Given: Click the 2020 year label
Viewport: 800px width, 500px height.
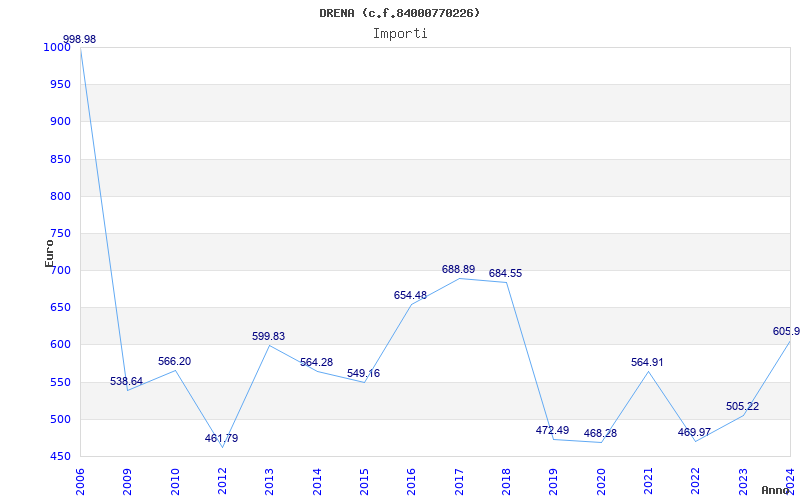Looking at the screenshot, I should (x=601, y=482).
